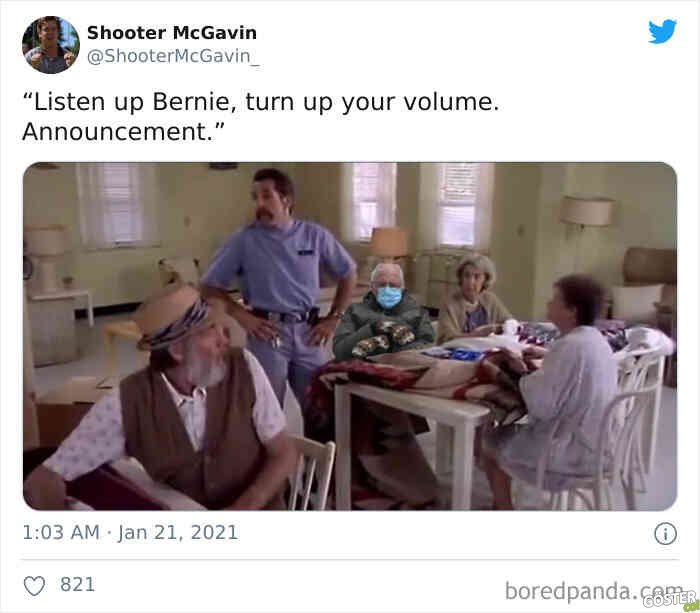Open the info circle icon
Screen dimensions: 700x613
665,534
